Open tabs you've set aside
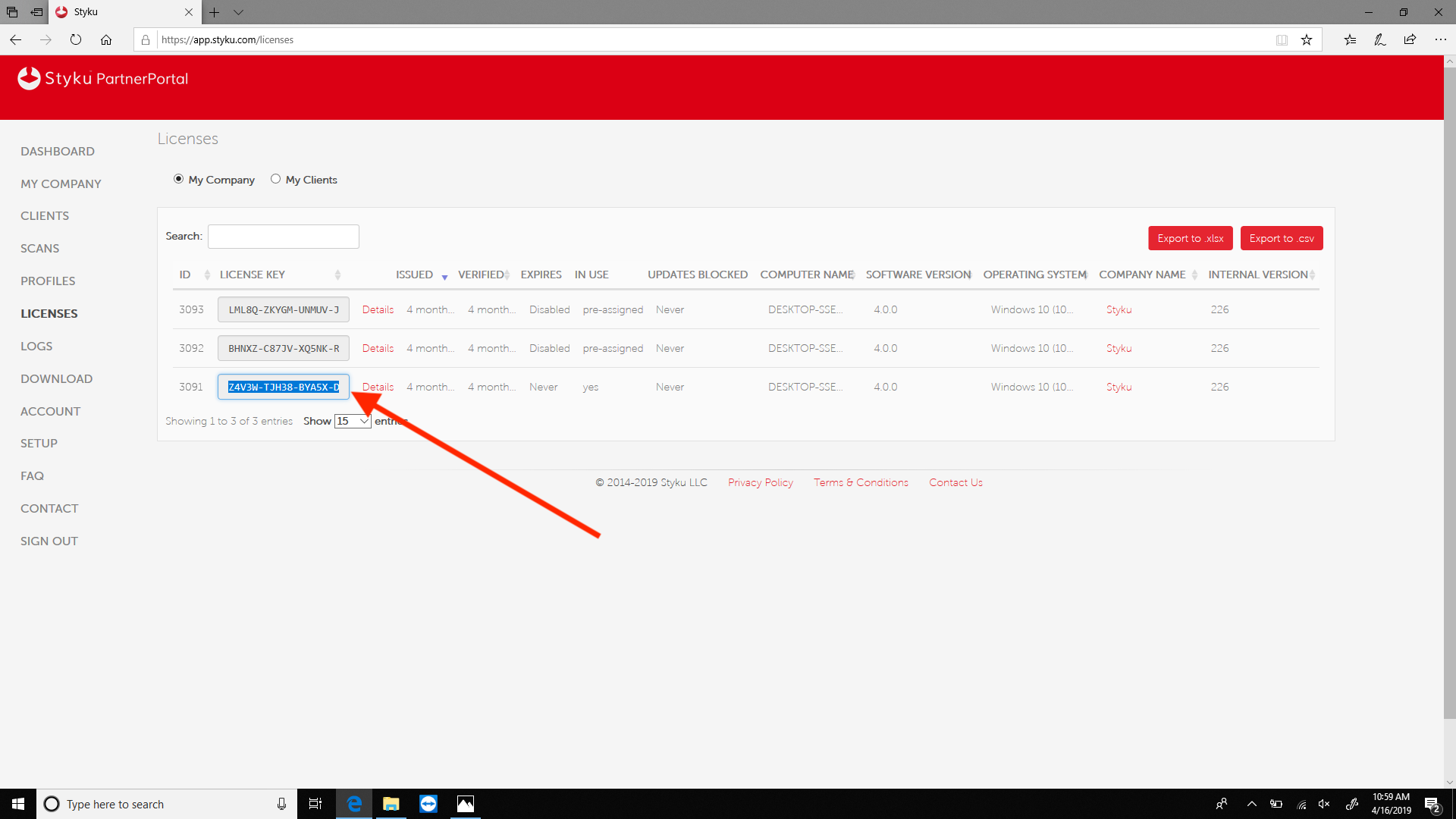 click(12, 12)
